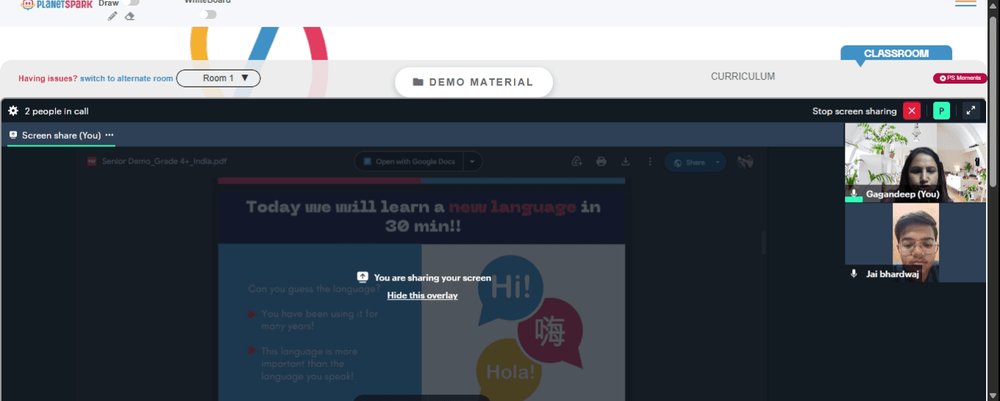This screenshot has width=1000, height=401.
Task: Click the PlanetSpark logo
Action: click(x=56, y=4)
